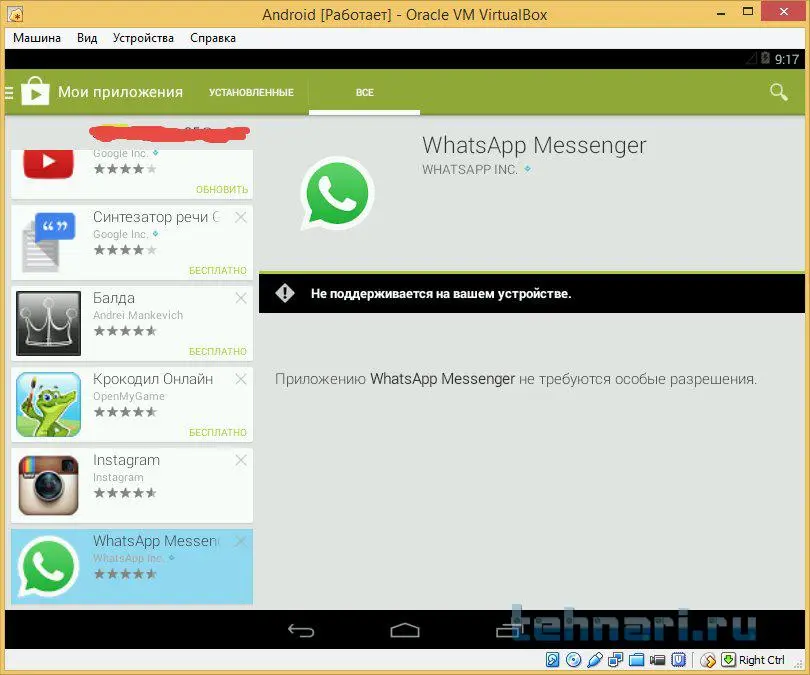Click the VirtualBox window title bar icon
Viewport: 810px width, 675px height.
[x=15, y=14]
